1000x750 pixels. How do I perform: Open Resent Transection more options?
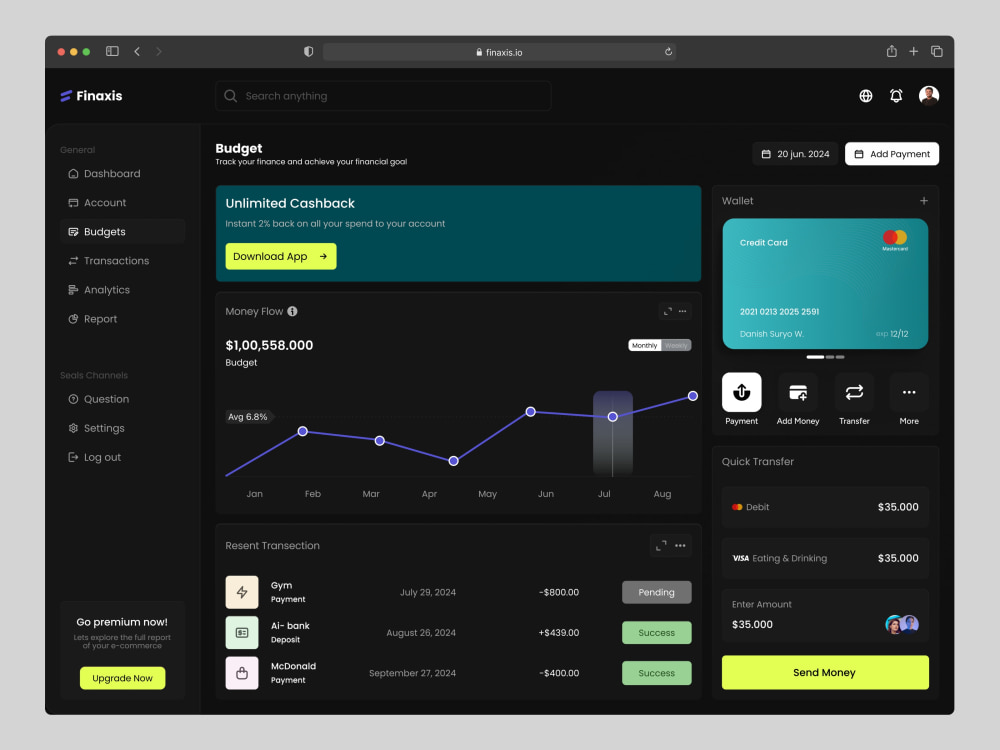pyautogui.click(x=680, y=545)
